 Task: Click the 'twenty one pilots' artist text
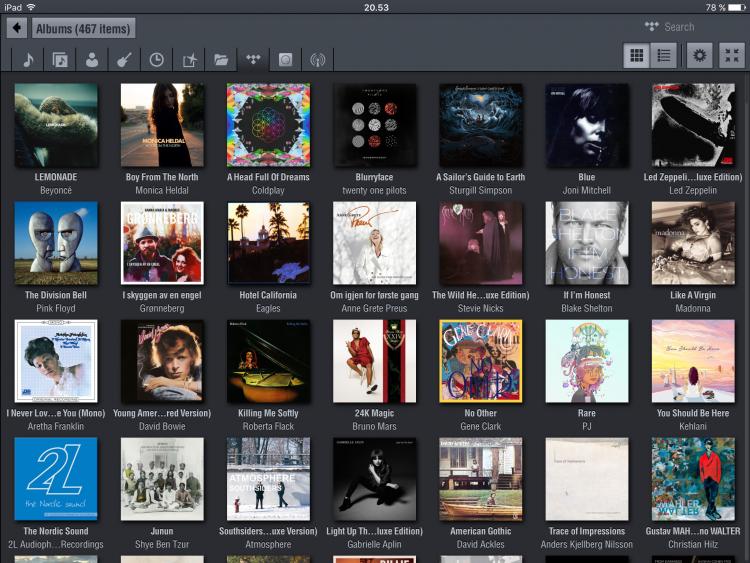375,190
